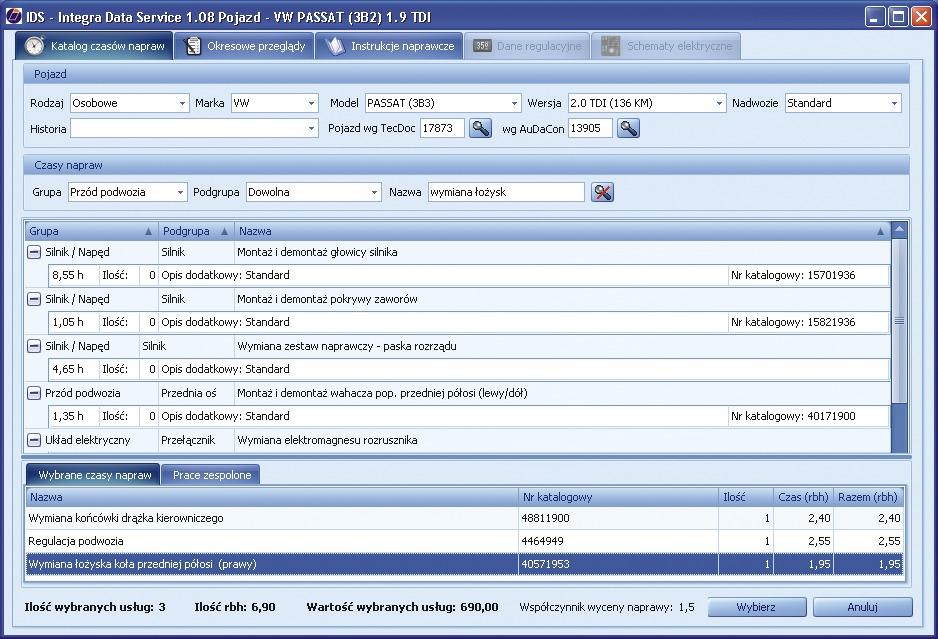Open the Marka dropdown showing VW
Viewport: 938px width, 639px height.
click(274, 103)
